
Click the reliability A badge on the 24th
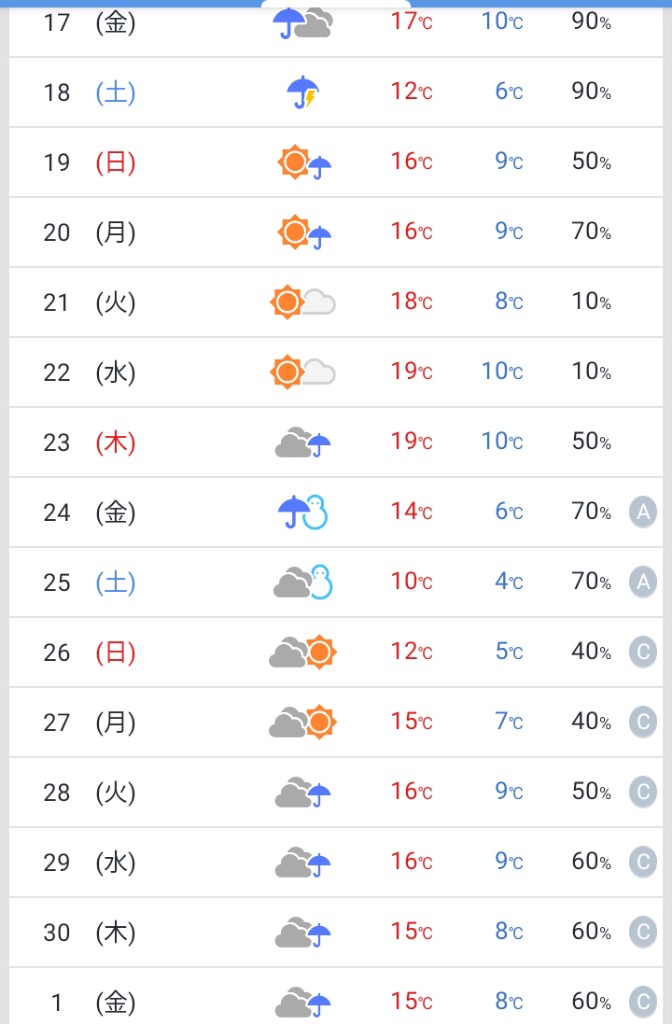[643, 512]
